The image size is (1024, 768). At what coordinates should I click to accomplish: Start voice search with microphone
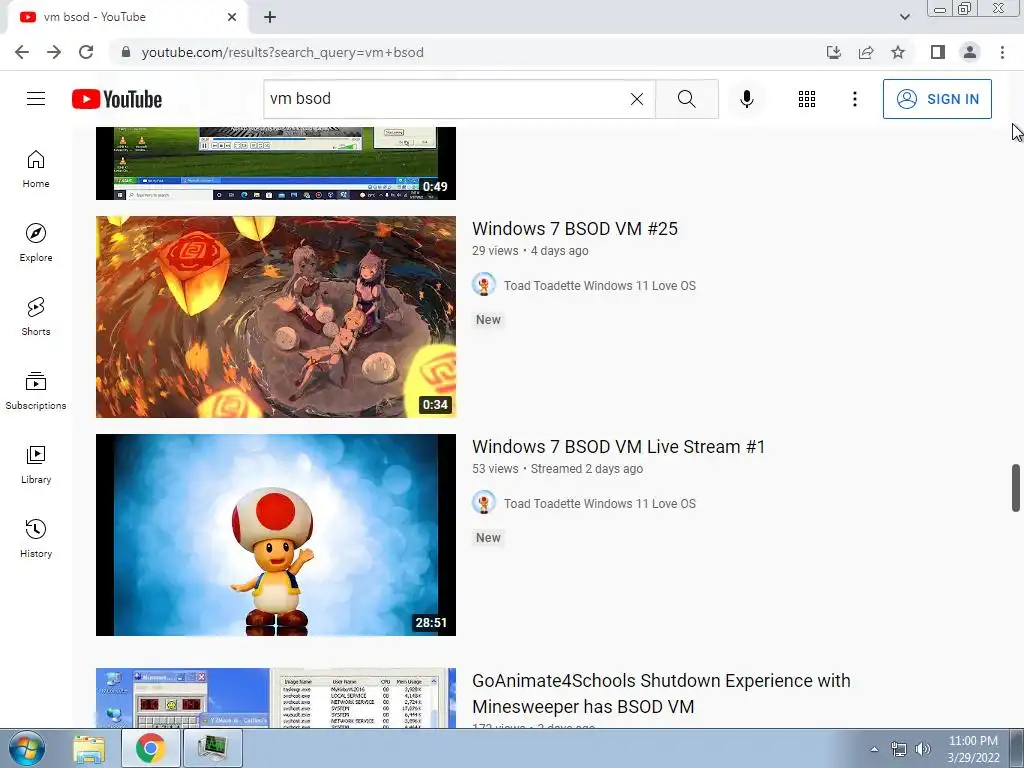[x=746, y=99]
